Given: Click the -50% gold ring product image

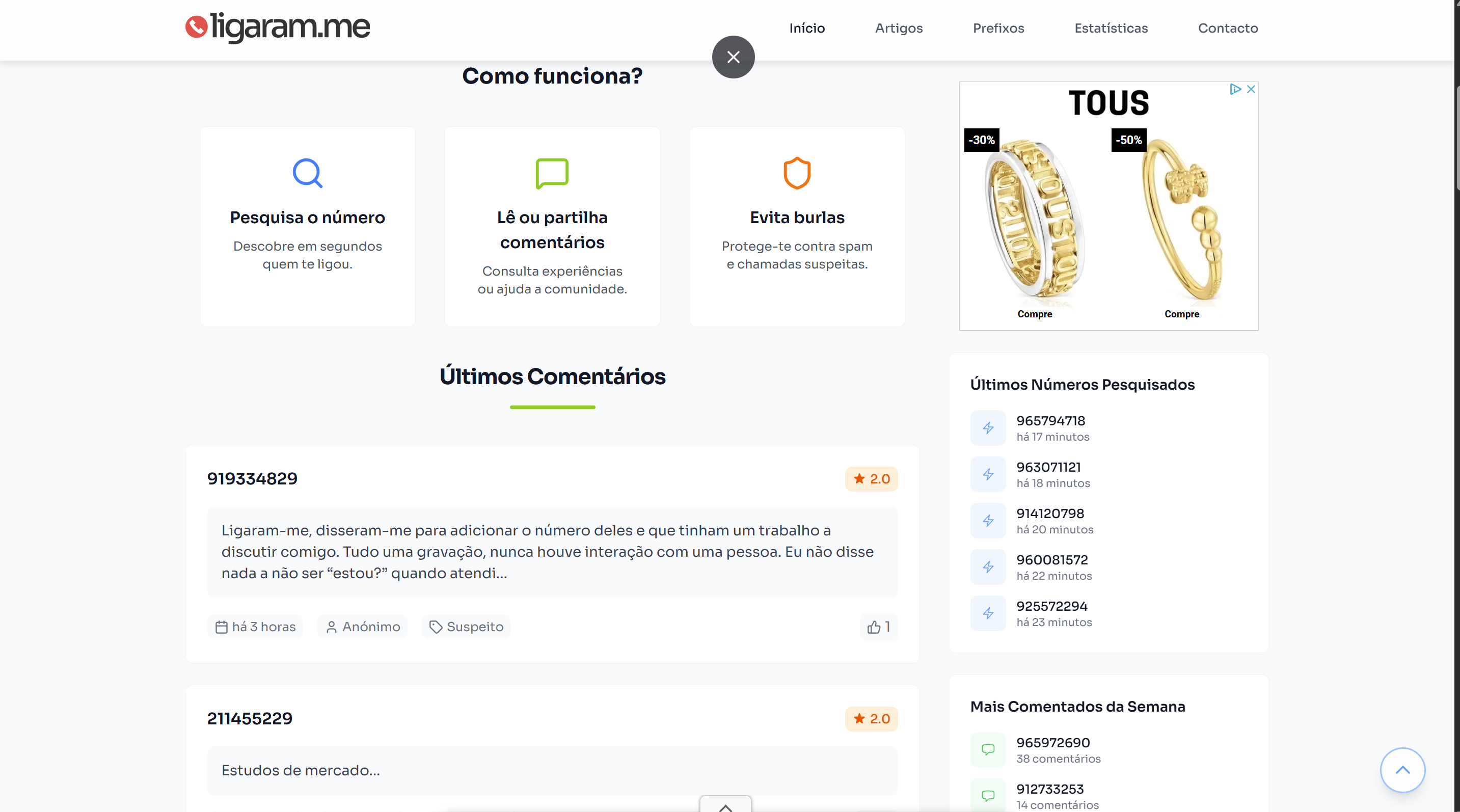Looking at the screenshot, I should click(1182, 221).
